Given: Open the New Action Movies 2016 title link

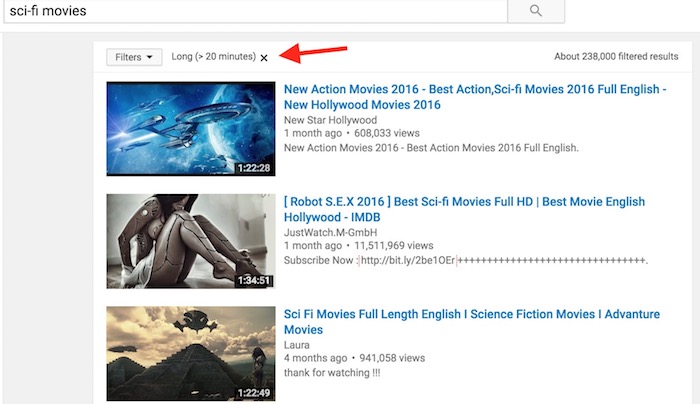Looking at the screenshot, I should click(475, 97).
